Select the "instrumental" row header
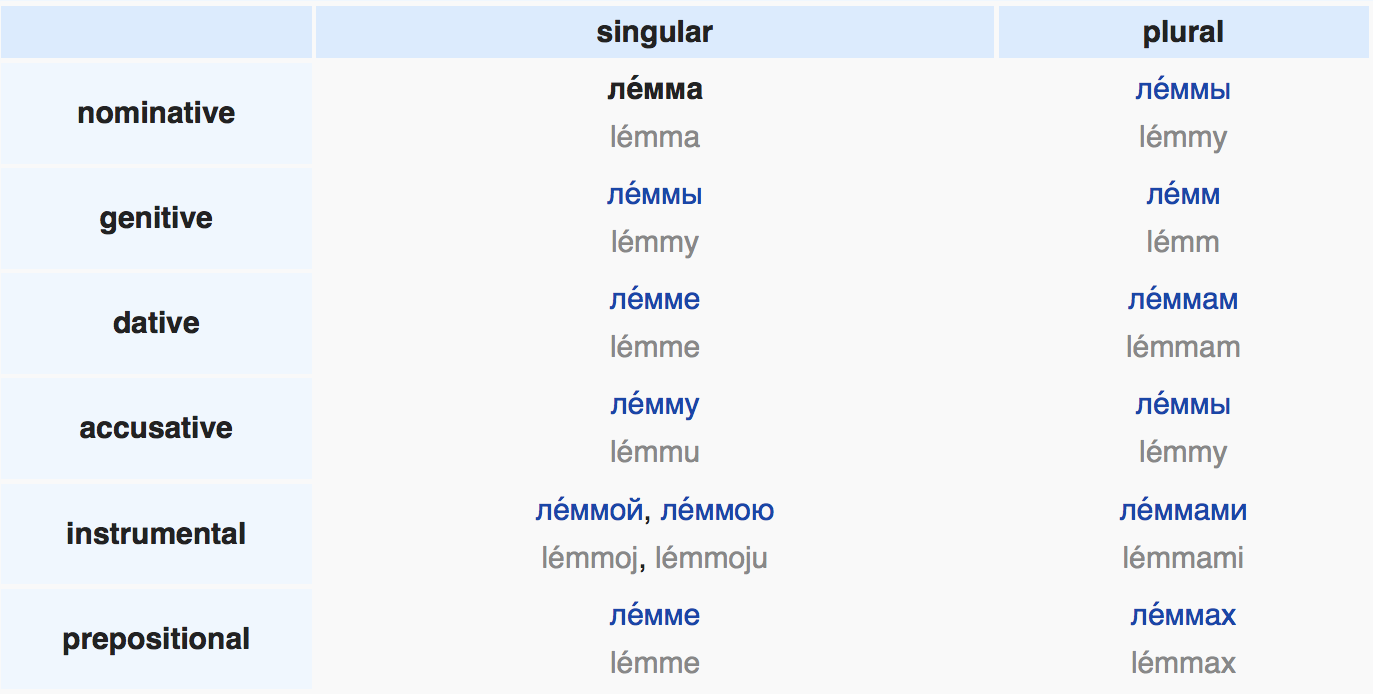Screen dimensions: 1374x698 (156, 534)
